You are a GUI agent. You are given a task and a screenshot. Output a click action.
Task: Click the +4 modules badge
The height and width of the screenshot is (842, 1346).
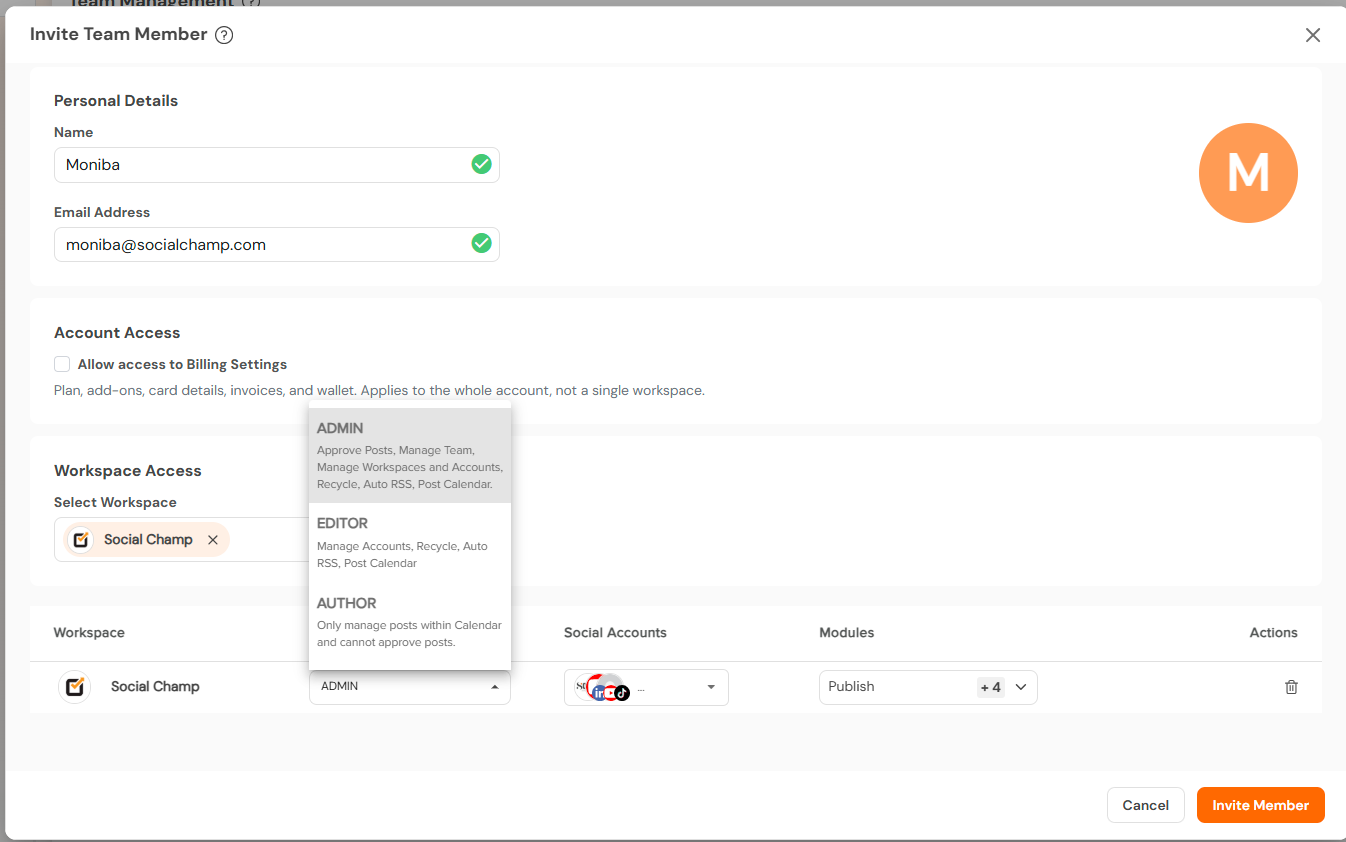990,687
